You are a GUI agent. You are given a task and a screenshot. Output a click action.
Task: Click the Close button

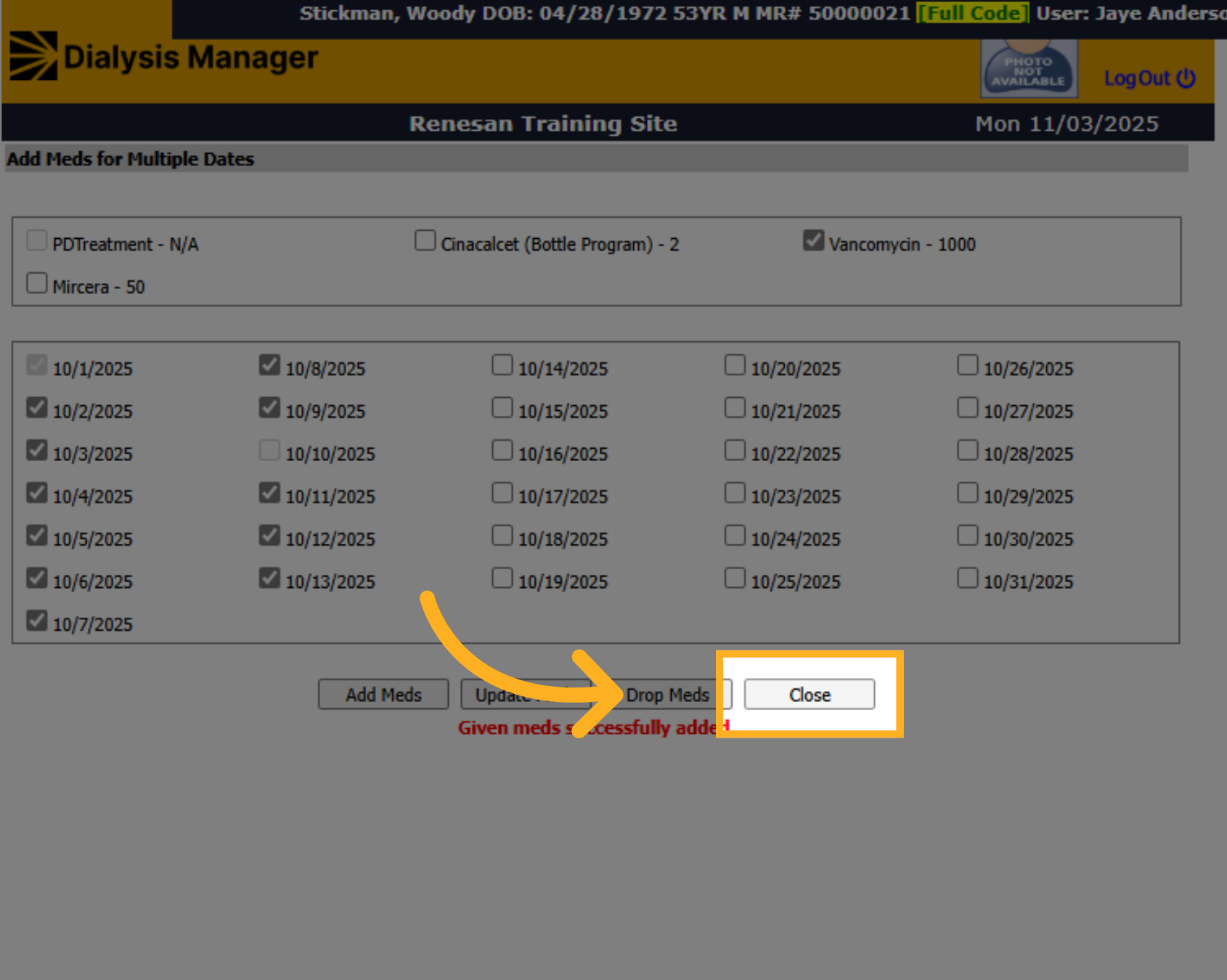click(x=810, y=695)
